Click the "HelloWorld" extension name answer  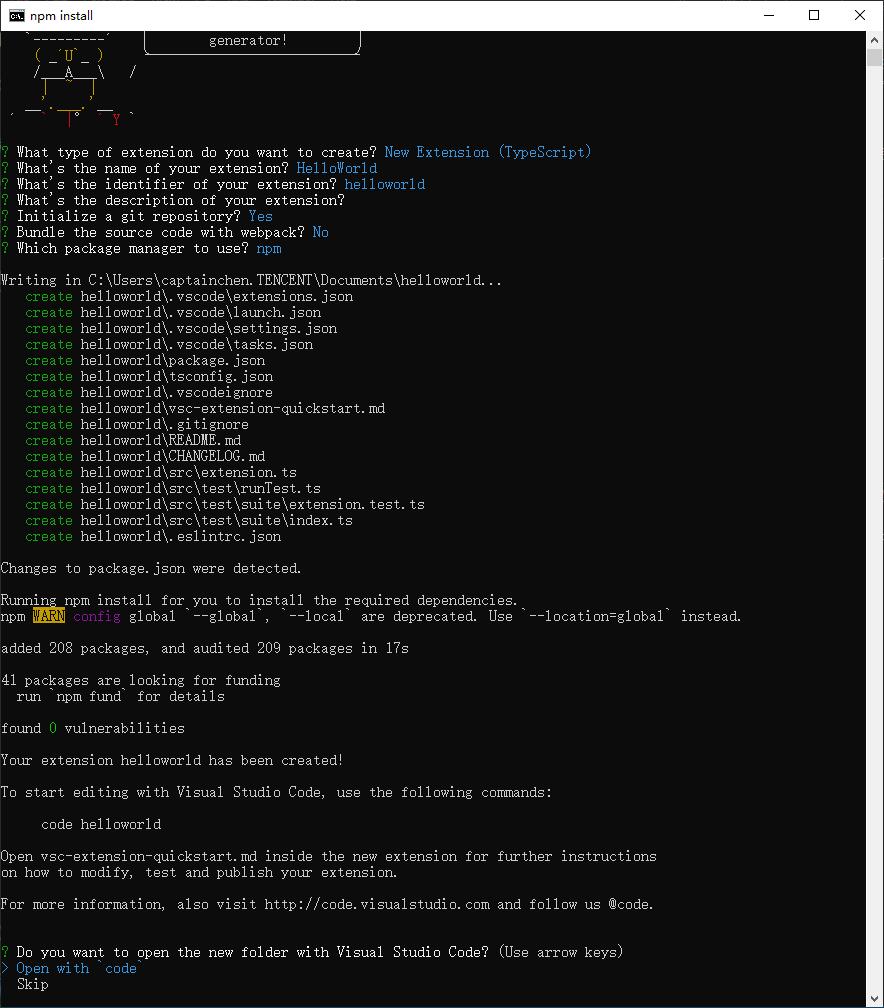point(337,168)
